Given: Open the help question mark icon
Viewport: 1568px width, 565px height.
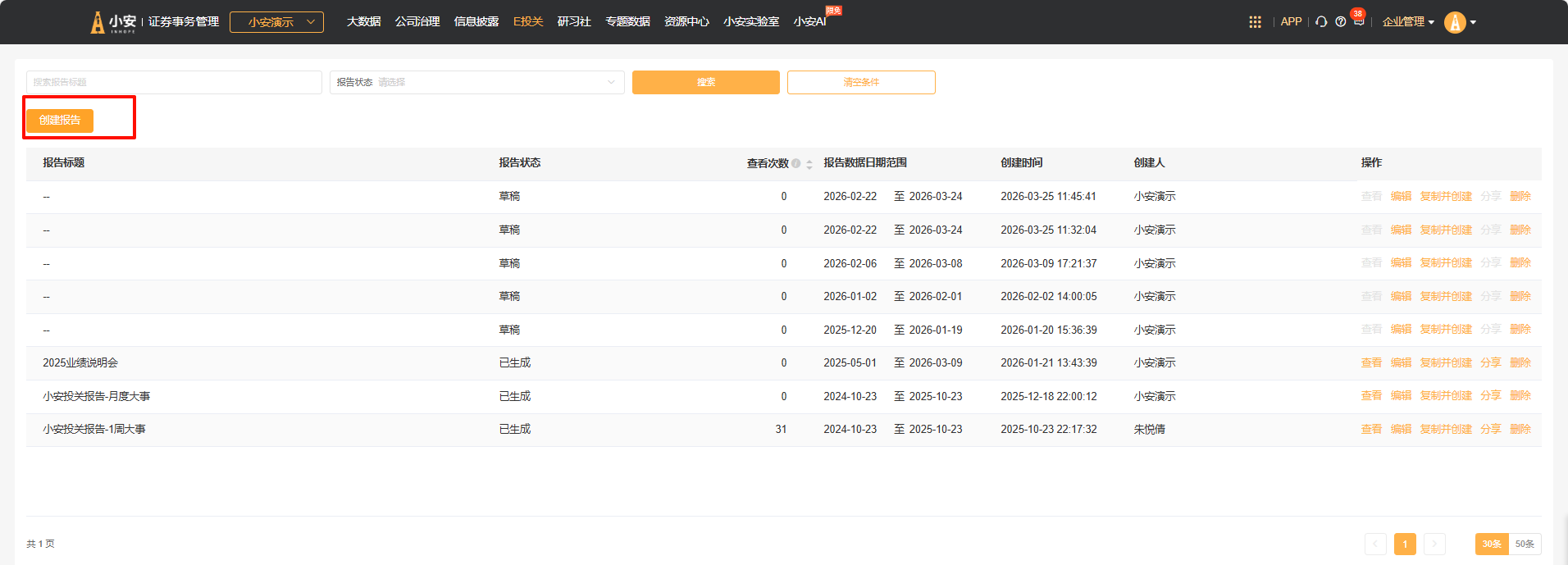Looking at the screenshot, I should pyautogui.click(x=1341, y=22).
